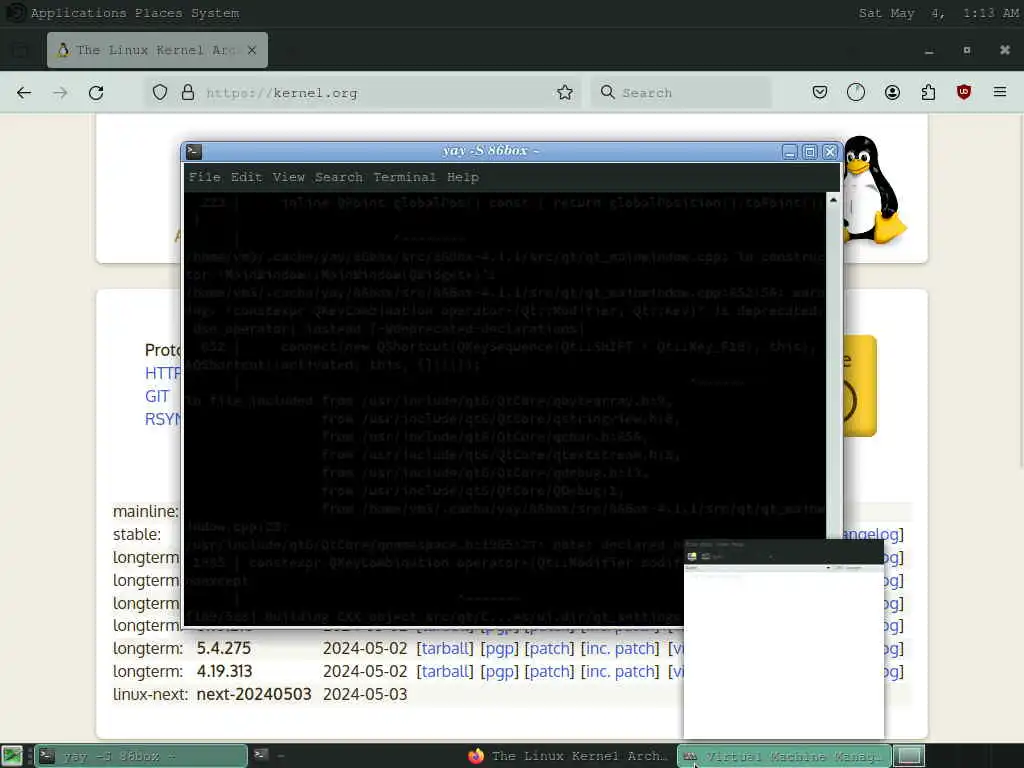Open the Extensions puzzle icon
This screenshot has height=768, width=1024.
928,93
